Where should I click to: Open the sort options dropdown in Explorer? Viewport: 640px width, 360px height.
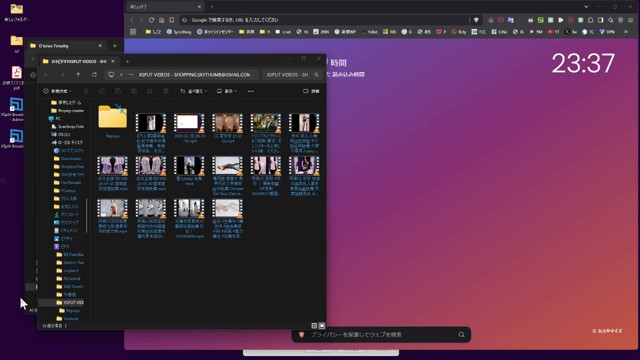(193, 91)
